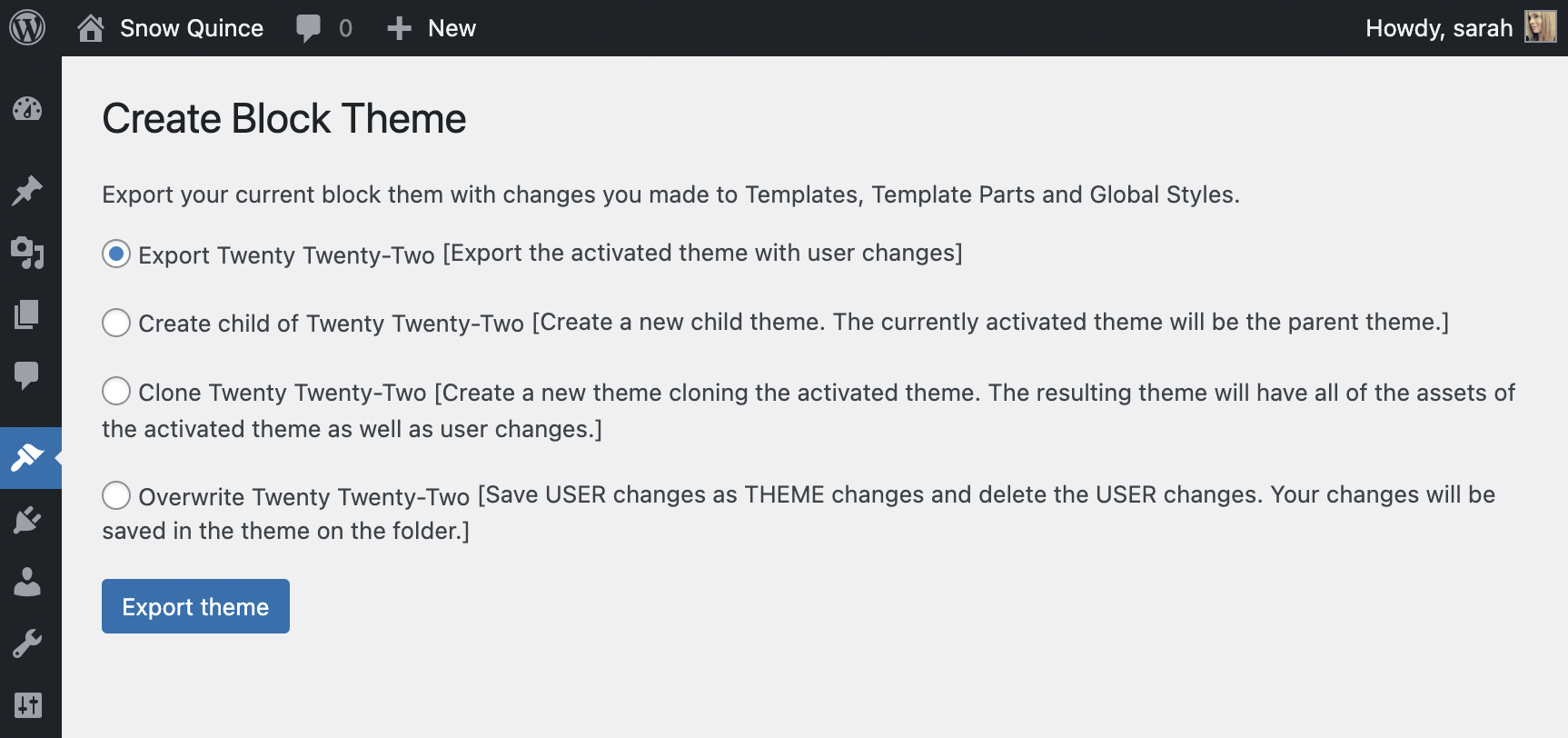The image size is (1568, 738).
Task: Open the Settings sliders icon
Action: [x=27, y=704]
